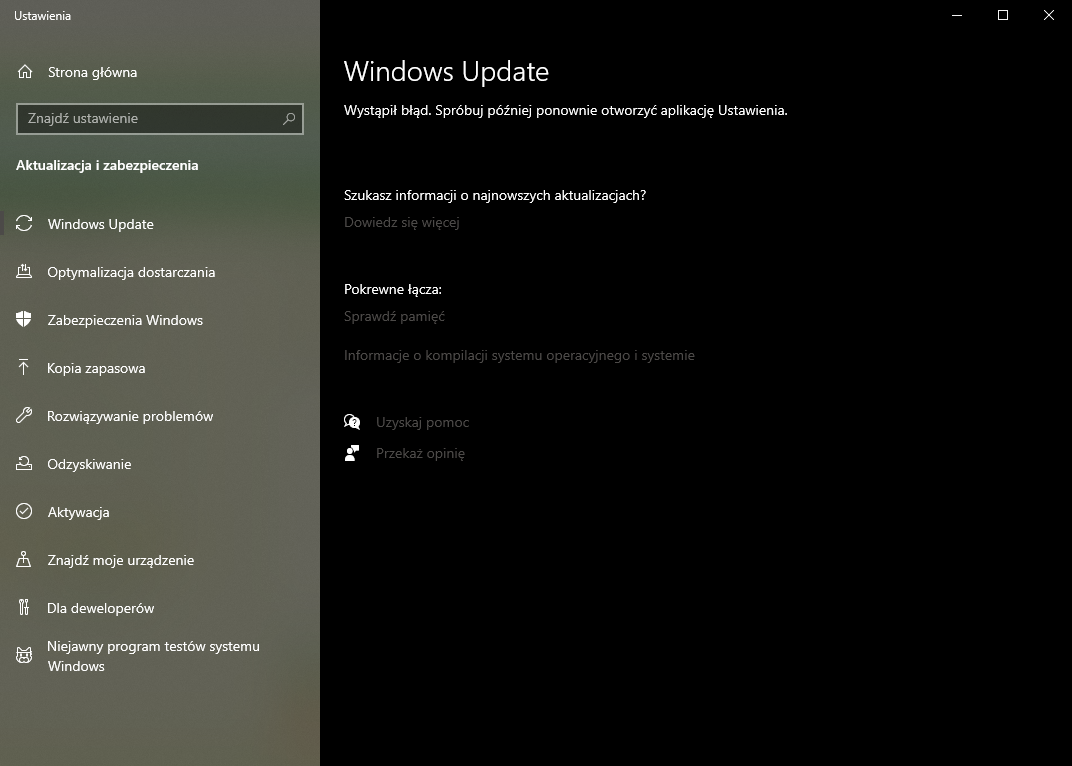Screen dimensions: 1072x766
Task: Open Optymalizacja dostarczania settings
Action: point(160,272)
